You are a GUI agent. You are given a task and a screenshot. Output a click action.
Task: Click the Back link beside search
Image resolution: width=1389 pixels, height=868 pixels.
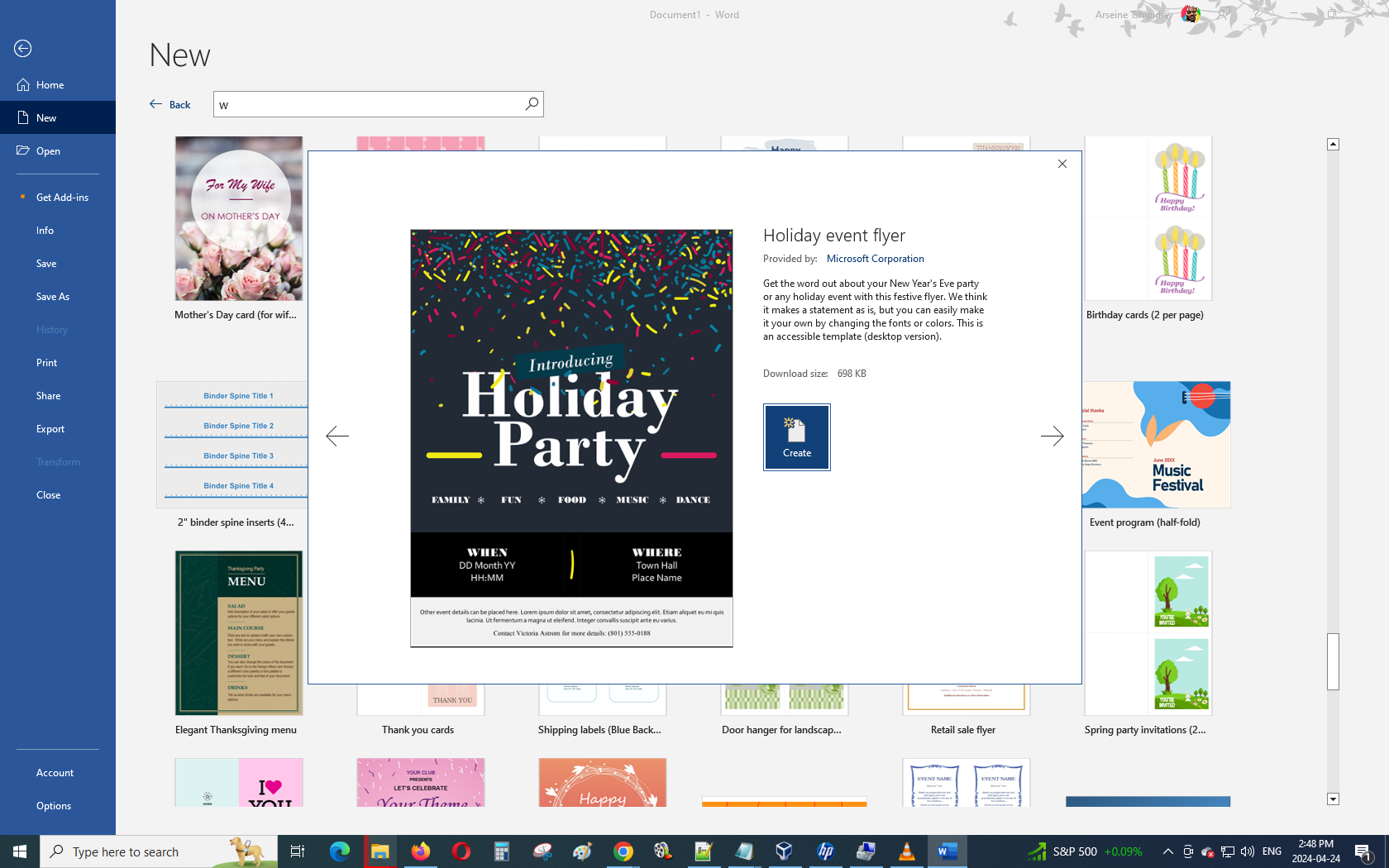pos(170,104)
